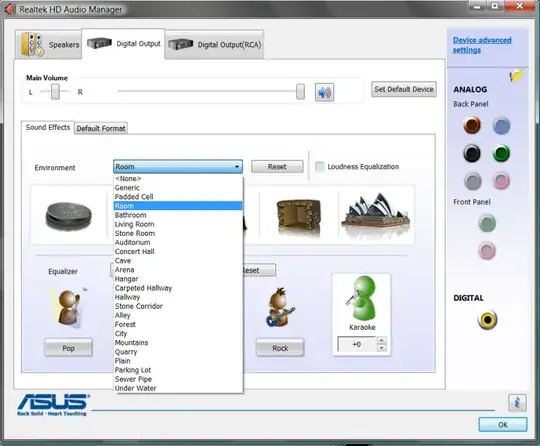The width and height of the screenshot is (540, 446).
Task: Select Mountains environment
Action: click(x=178, y=343)
